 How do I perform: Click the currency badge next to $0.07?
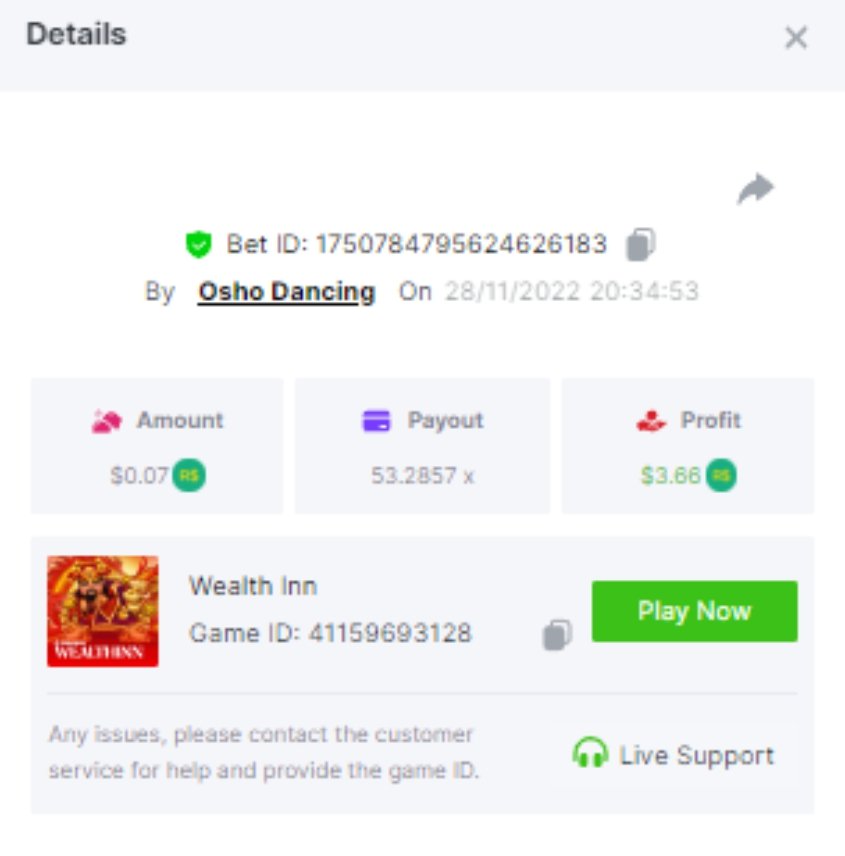[189, 475]
